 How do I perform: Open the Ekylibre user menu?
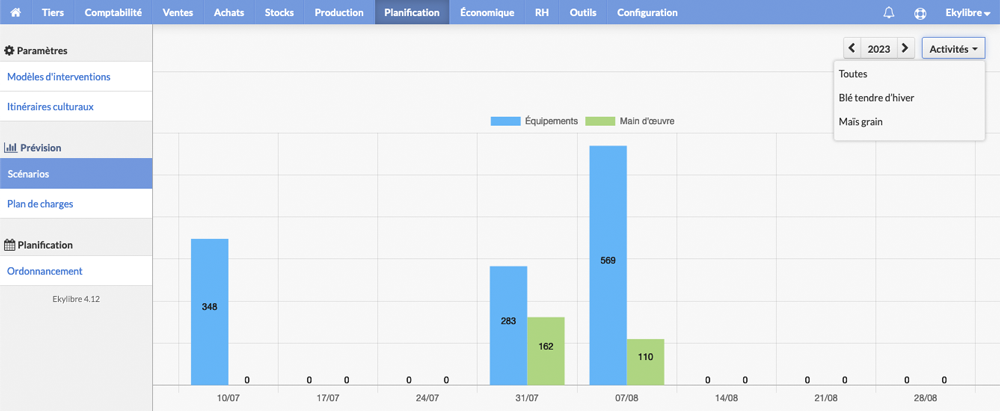[x=967, y=12]
